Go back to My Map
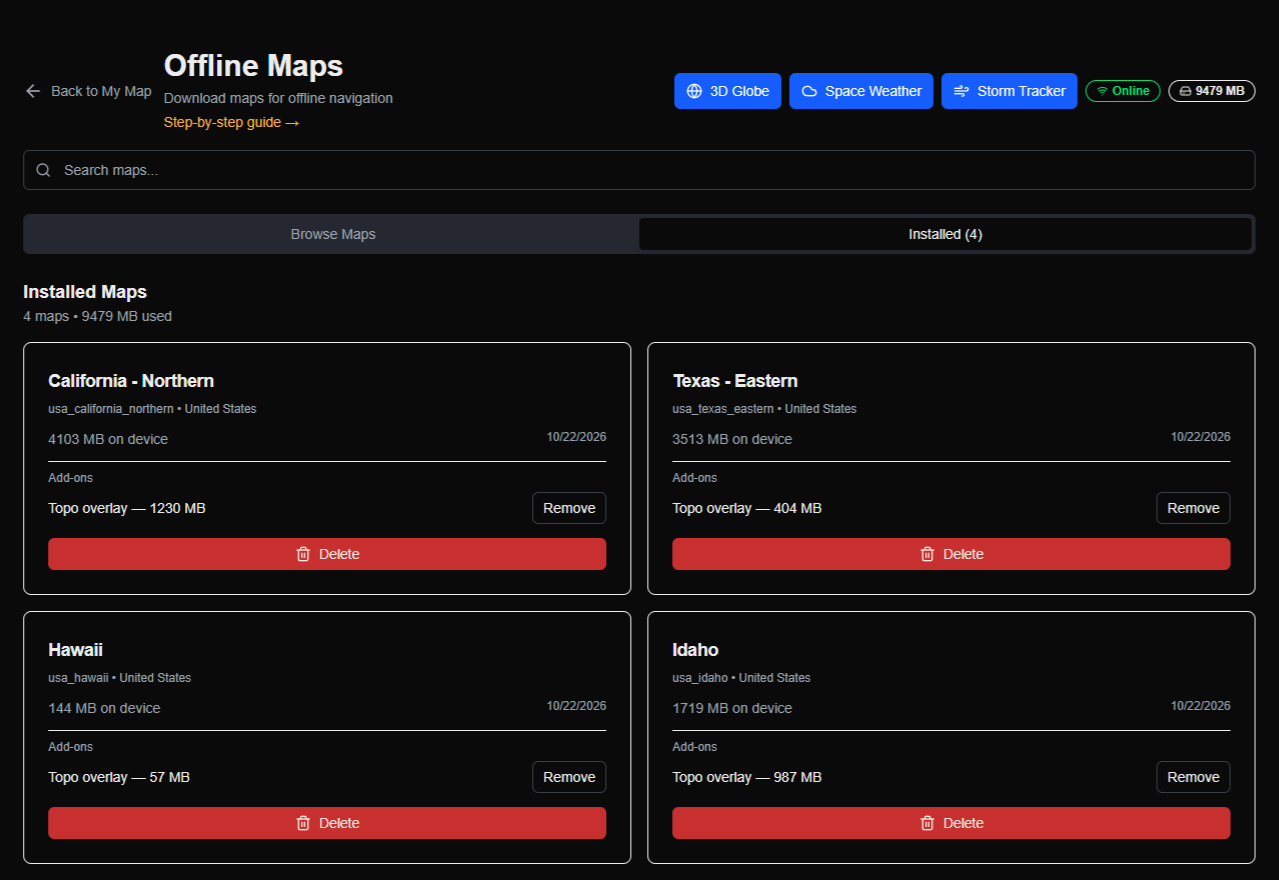 [x=88, y=91]
